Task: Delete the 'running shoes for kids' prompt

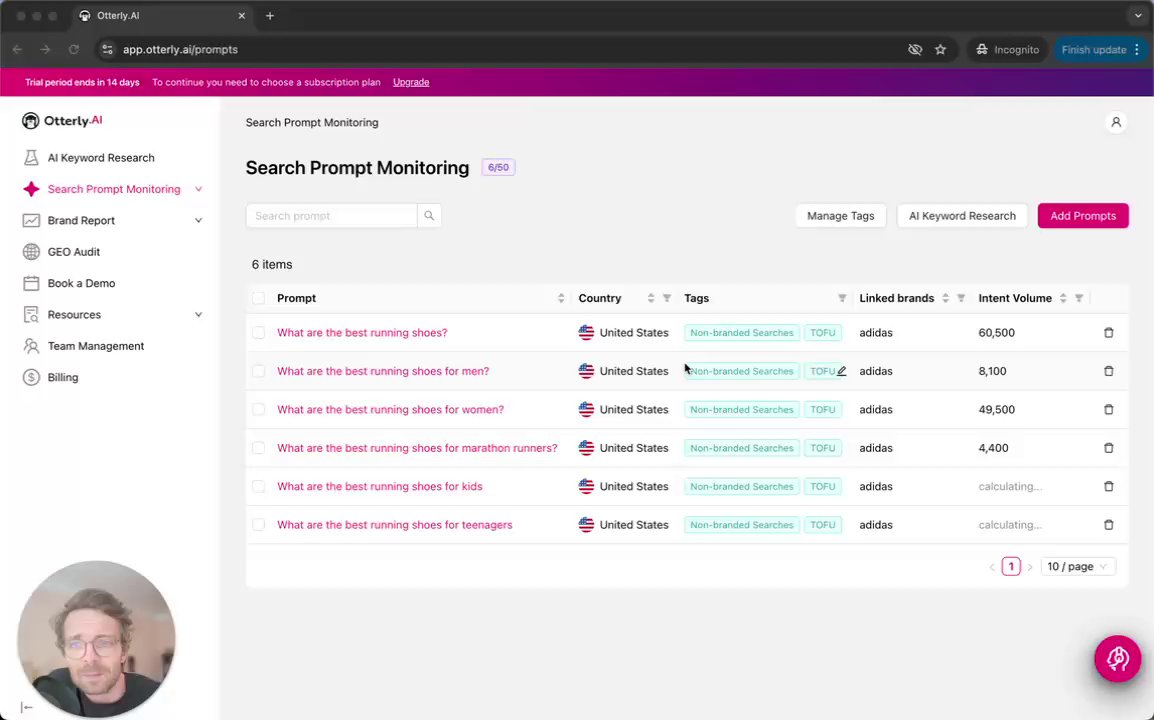Action: (1108, 487)
